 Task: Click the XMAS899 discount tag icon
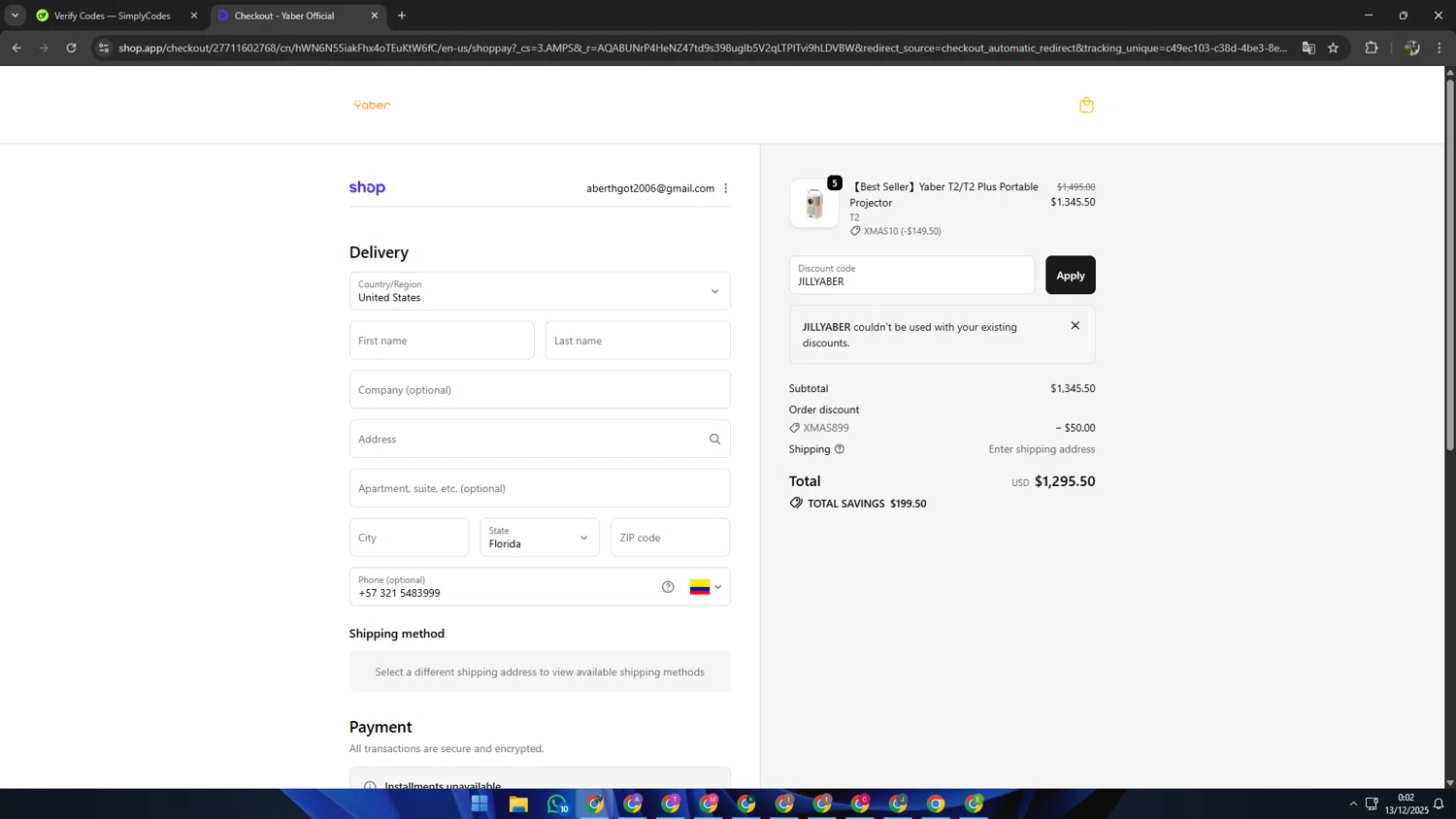(x=794, y=428)
